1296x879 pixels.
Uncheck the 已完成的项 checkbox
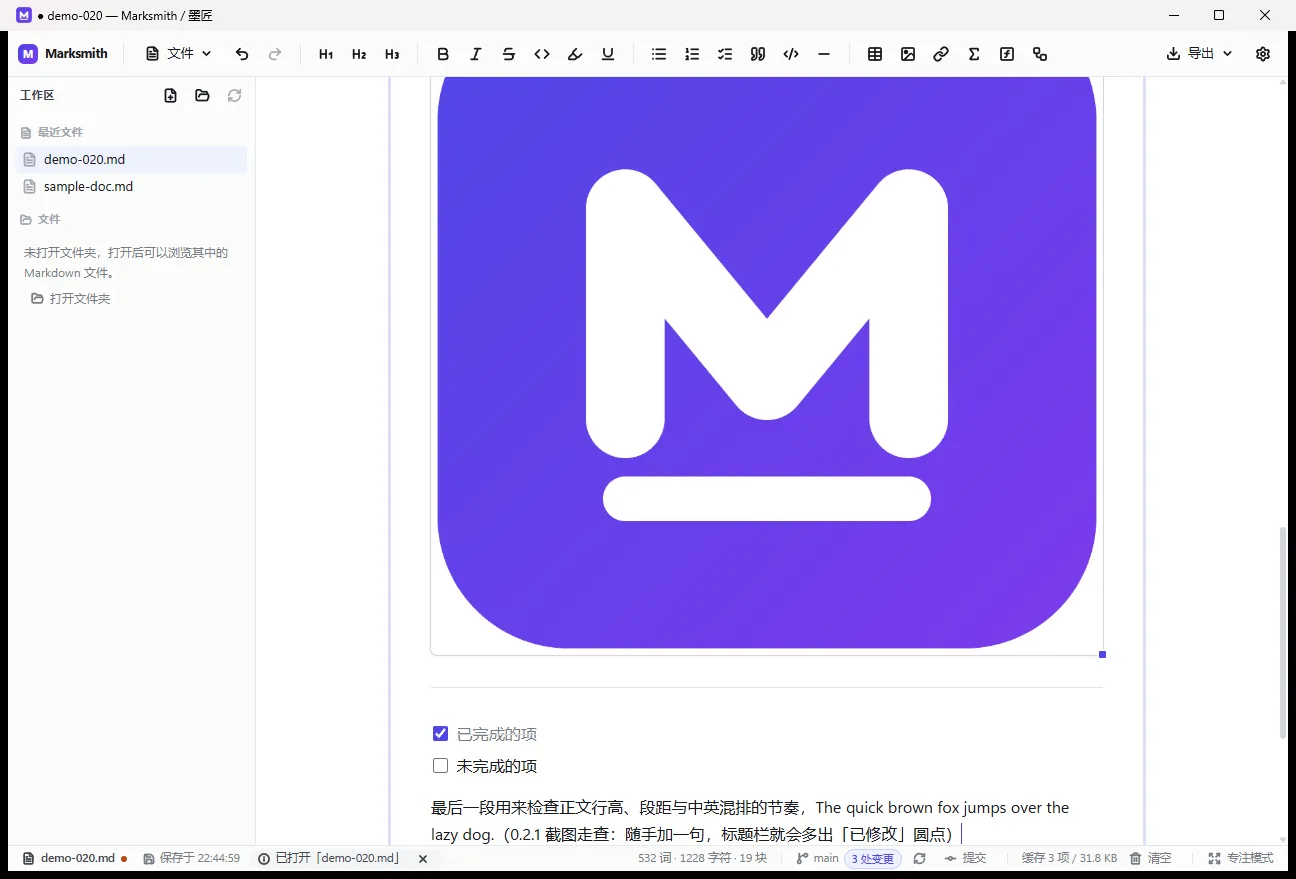tap(440, 734)
